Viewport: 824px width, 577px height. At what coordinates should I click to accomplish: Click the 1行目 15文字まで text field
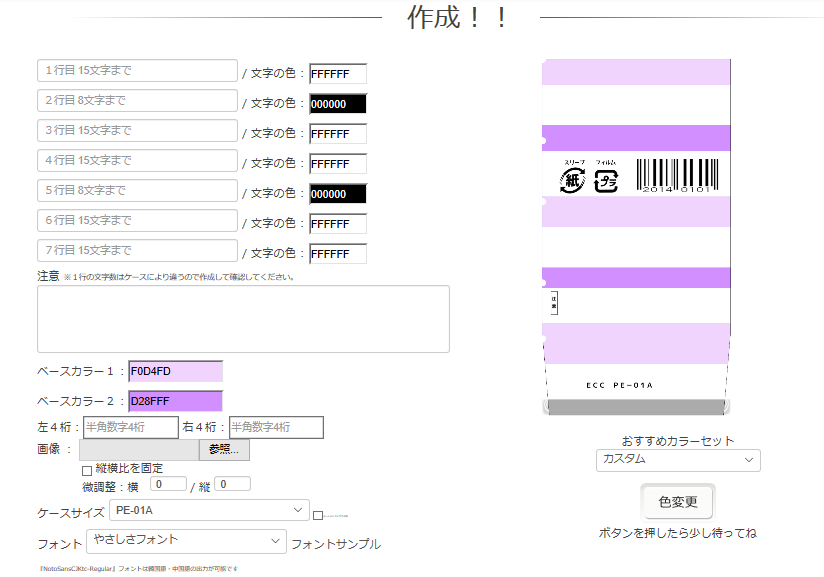point(137,70)
